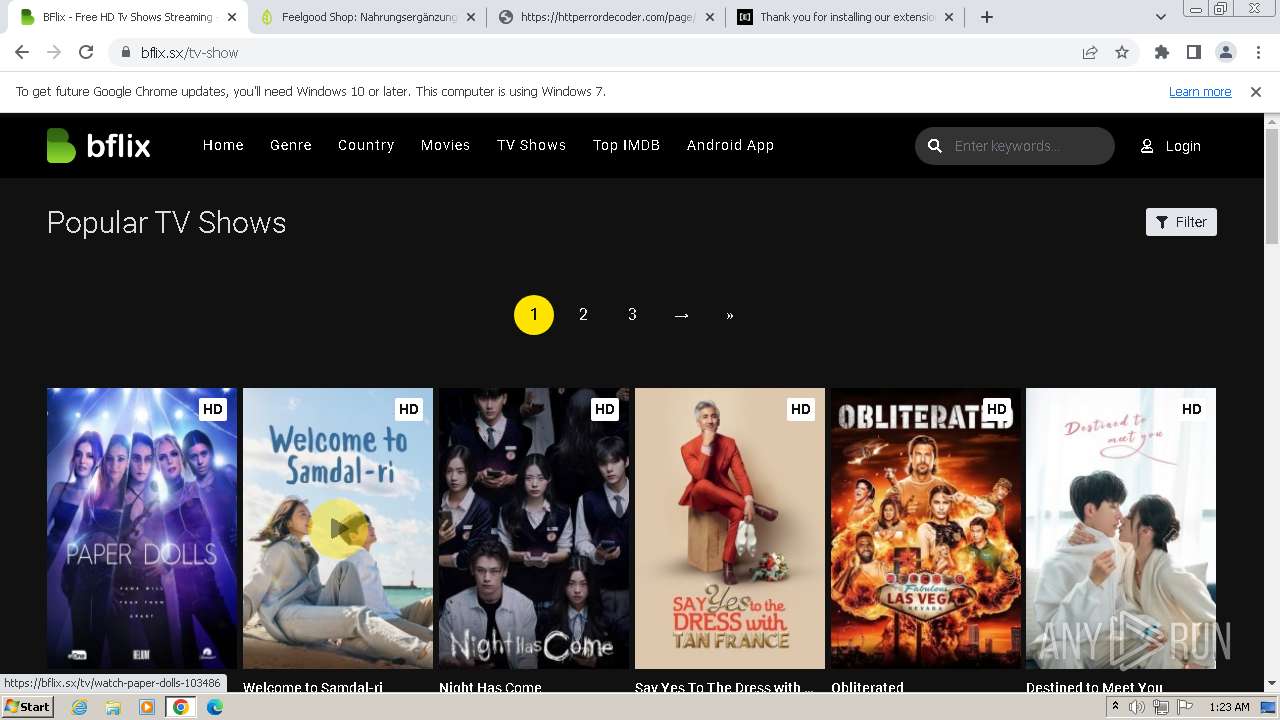The width and height of the screenshot is (1280, 720).
Task: Select current page 1 button
Action: [534, 315]
